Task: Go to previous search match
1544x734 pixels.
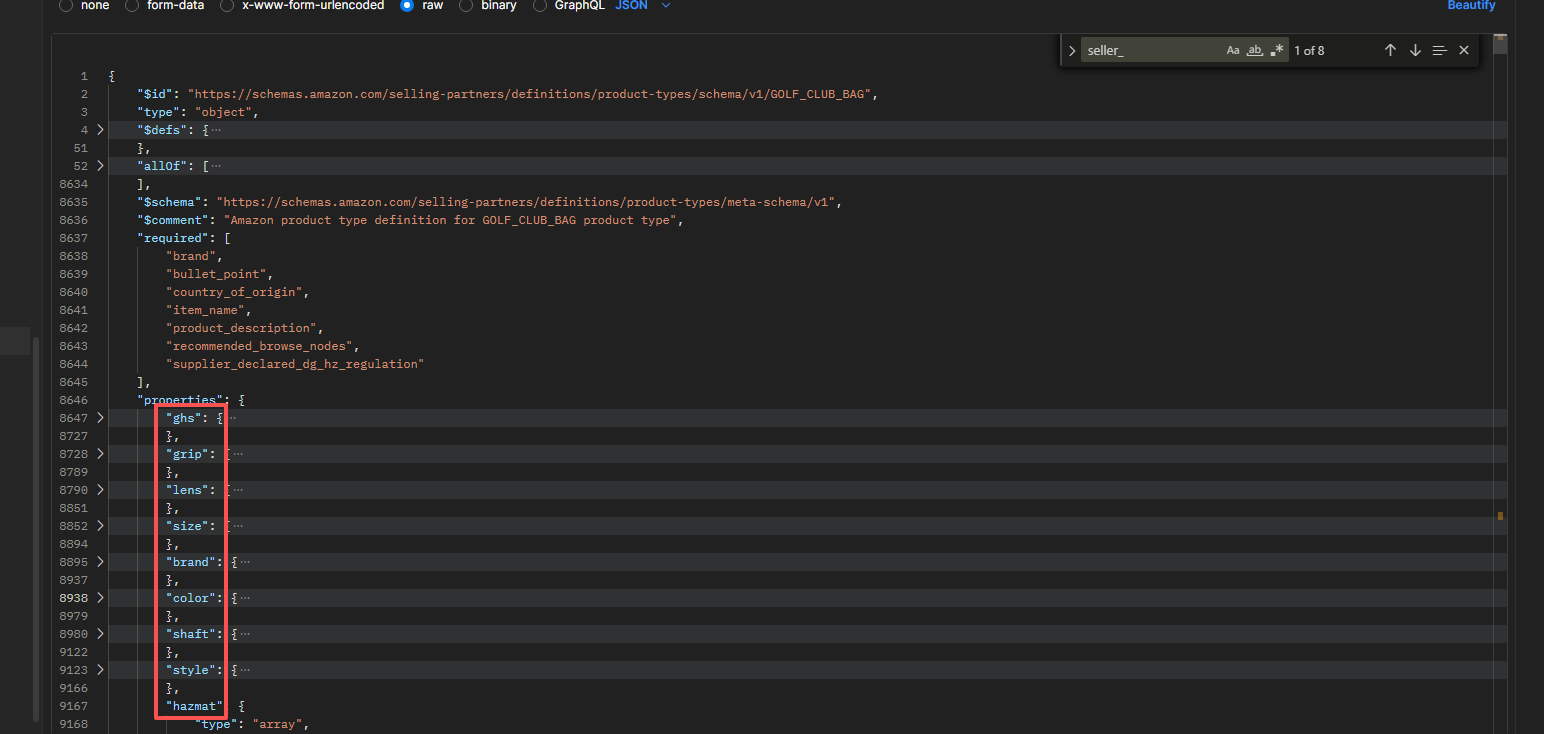Action: tap(1390, 50)
